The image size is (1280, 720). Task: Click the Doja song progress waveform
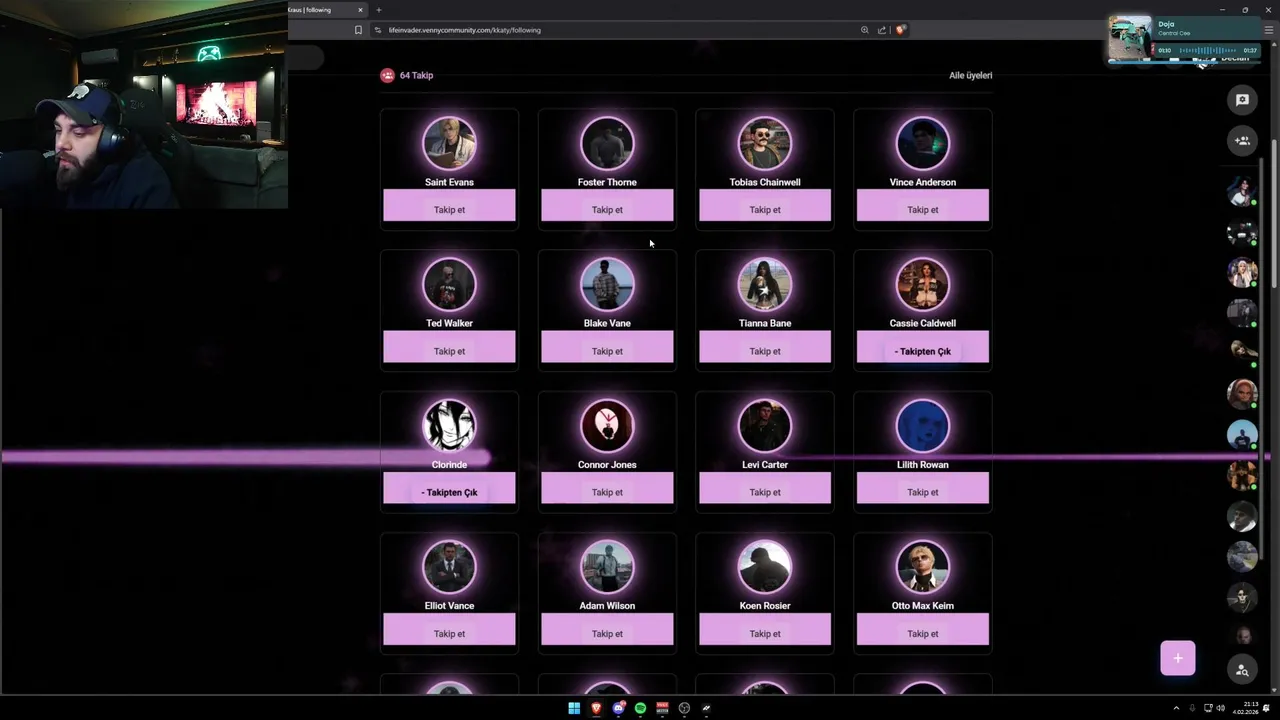(x=1207, y=50)
